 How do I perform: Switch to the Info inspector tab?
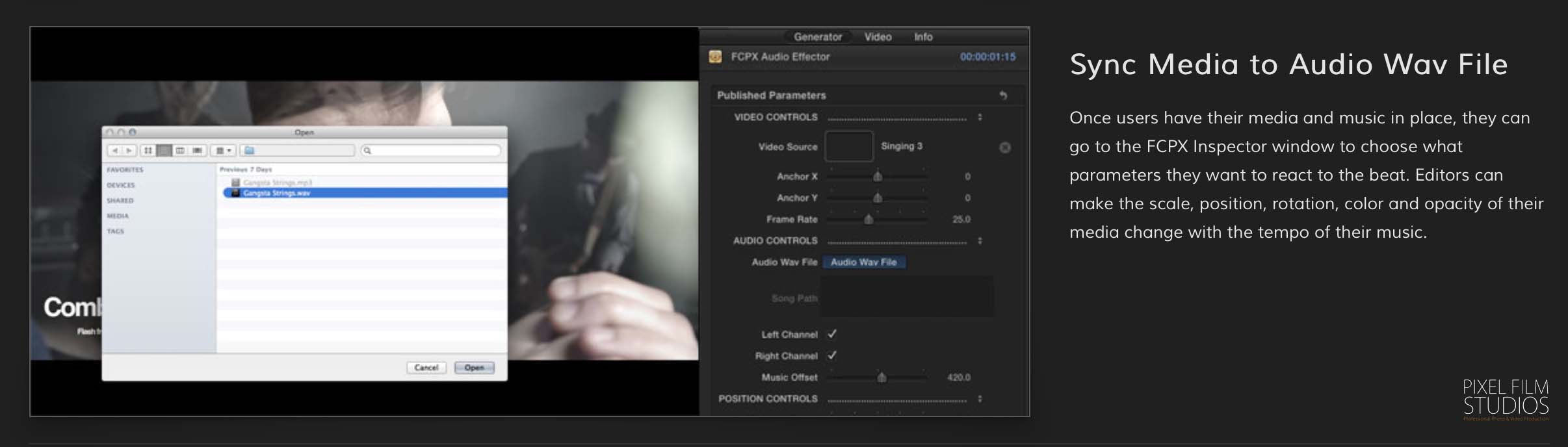tap(923, 37)
